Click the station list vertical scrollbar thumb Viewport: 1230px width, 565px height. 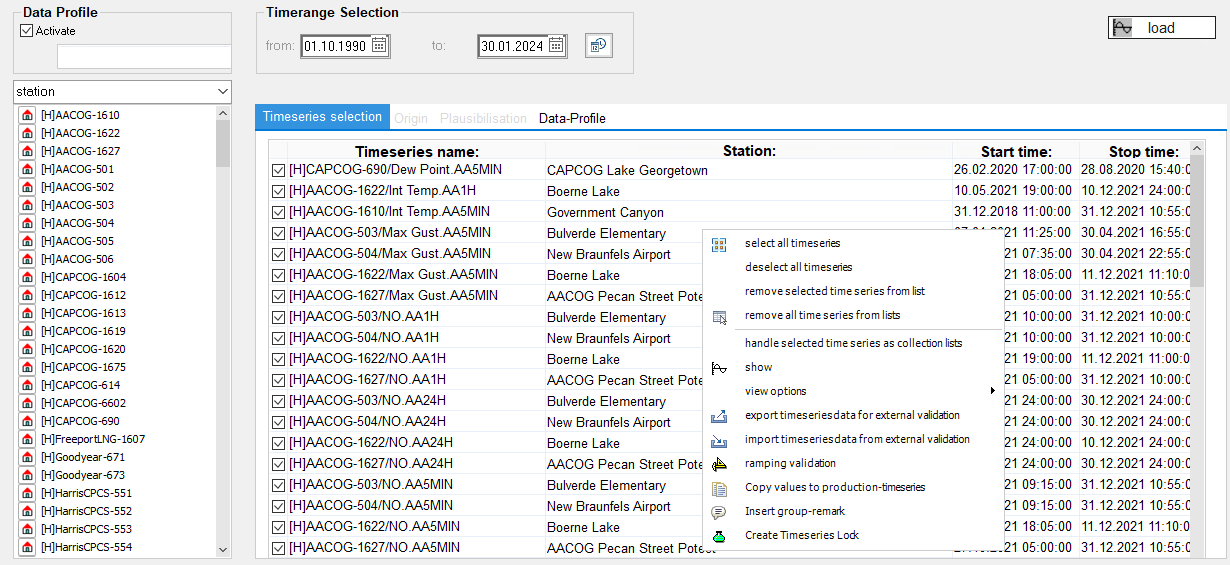point(223,144)
